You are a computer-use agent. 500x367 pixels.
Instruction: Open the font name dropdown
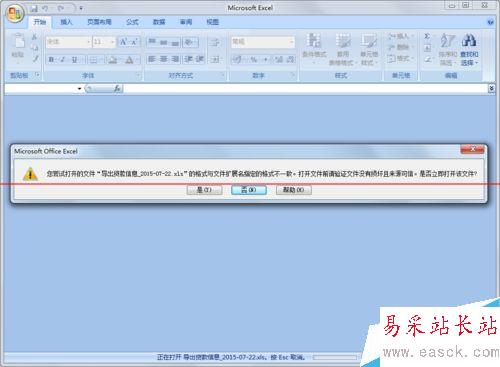(88, 42)
